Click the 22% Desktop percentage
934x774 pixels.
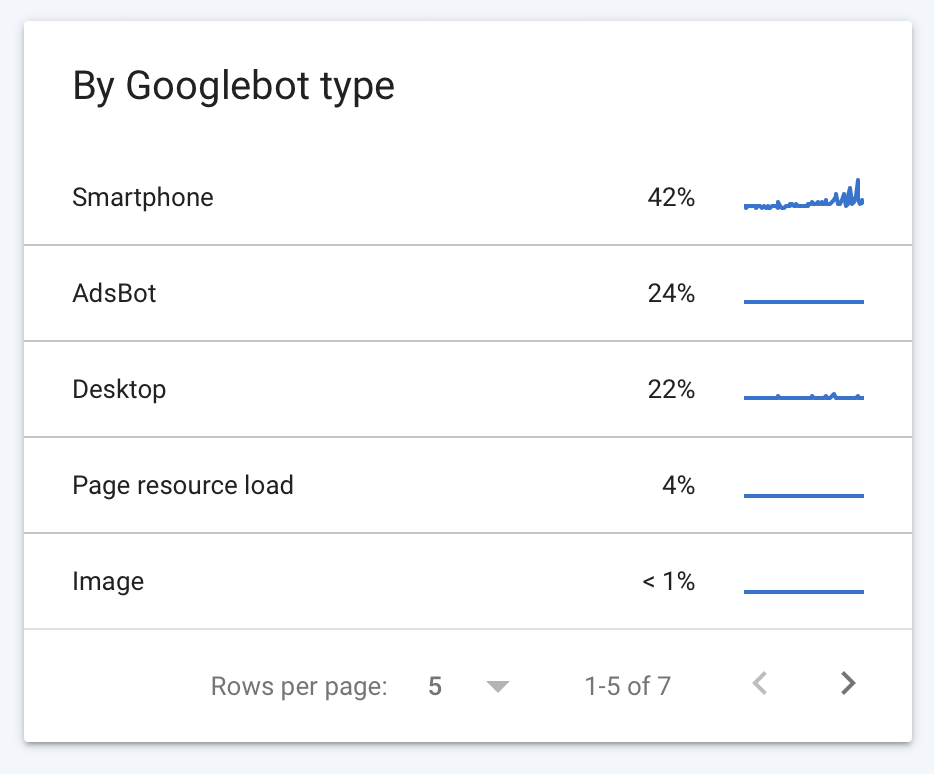671,390
